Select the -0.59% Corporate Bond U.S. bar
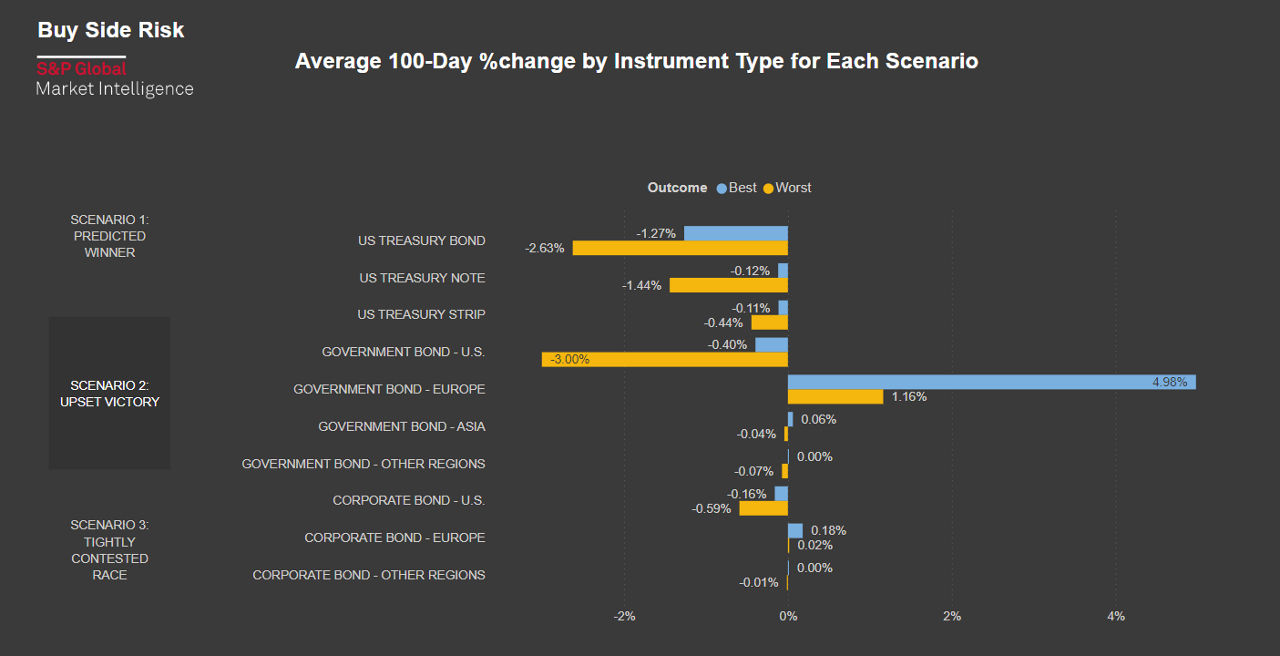Screen dimensions: 1280x656 point(763,508)
